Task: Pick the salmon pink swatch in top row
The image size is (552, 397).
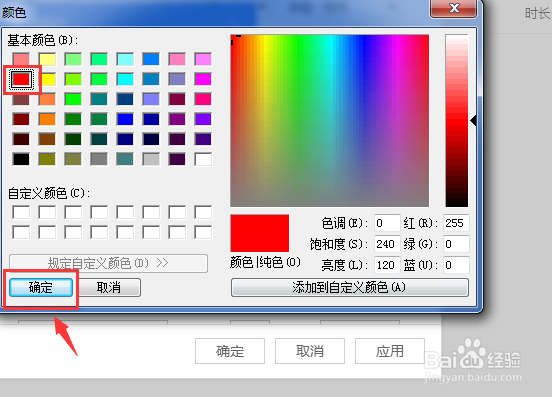Action: pos(21,59)
